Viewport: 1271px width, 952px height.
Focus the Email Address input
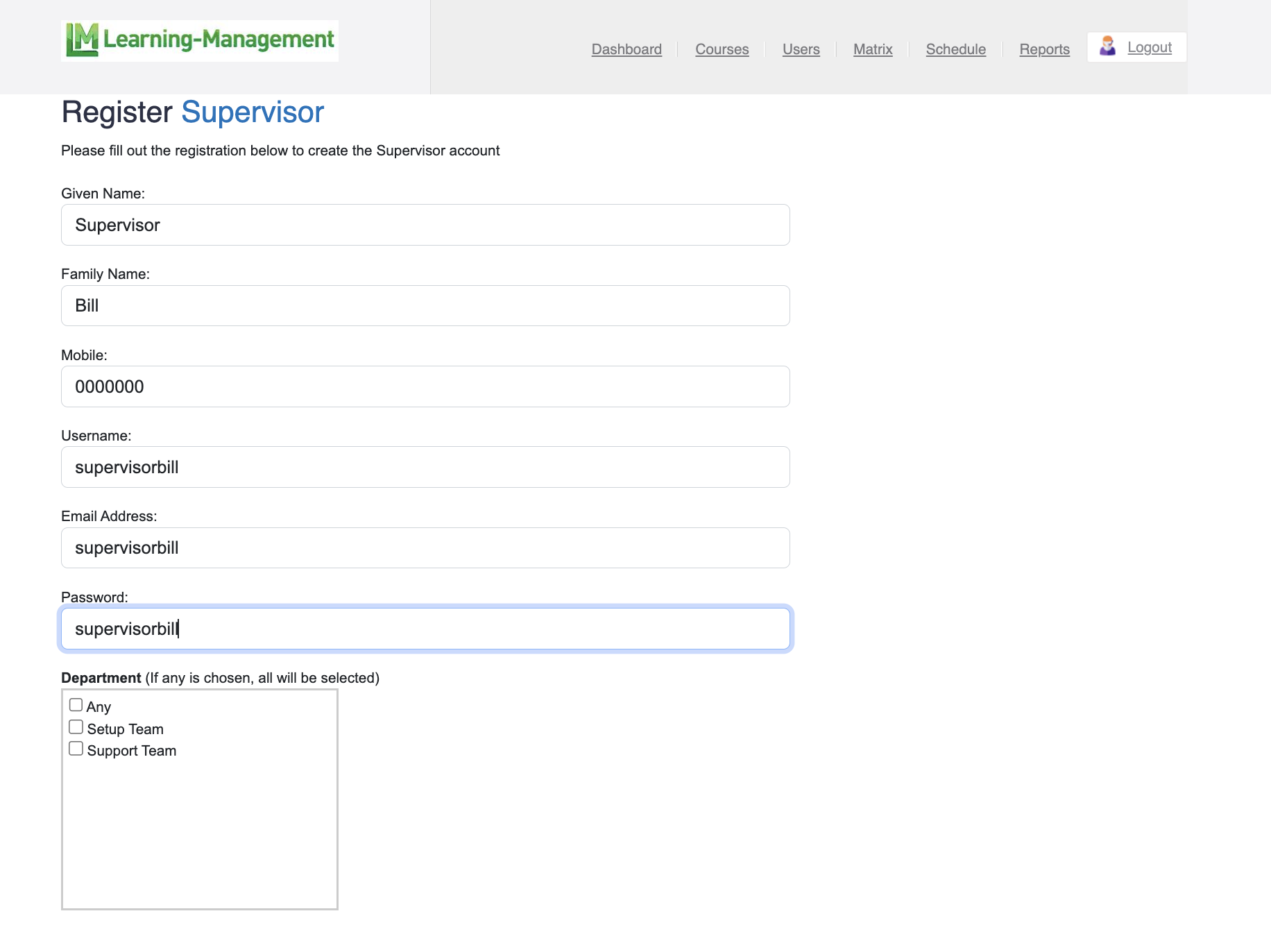425,547
